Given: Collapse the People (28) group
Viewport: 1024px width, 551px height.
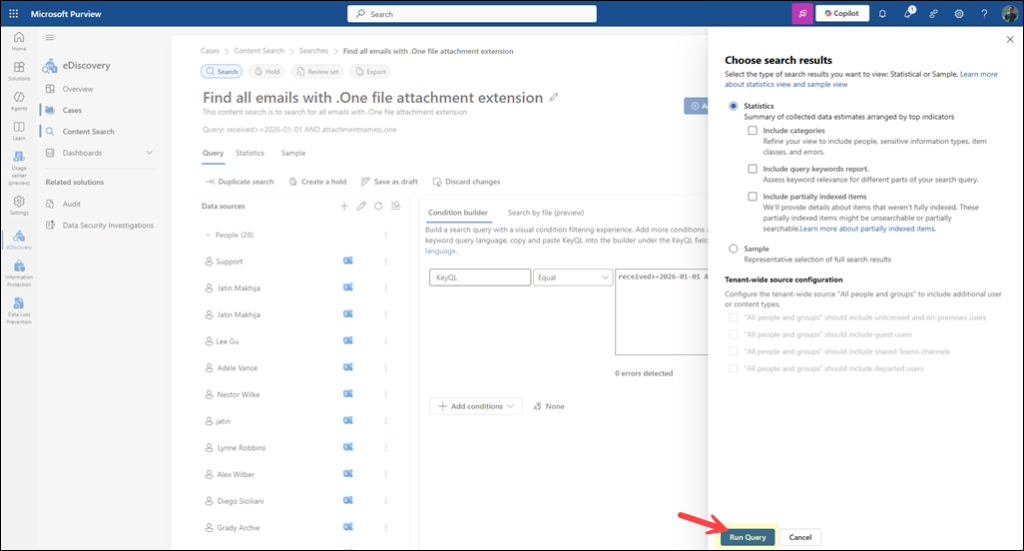Looking at the screenshot, I should pyautogui.click(x=208, y=235).
